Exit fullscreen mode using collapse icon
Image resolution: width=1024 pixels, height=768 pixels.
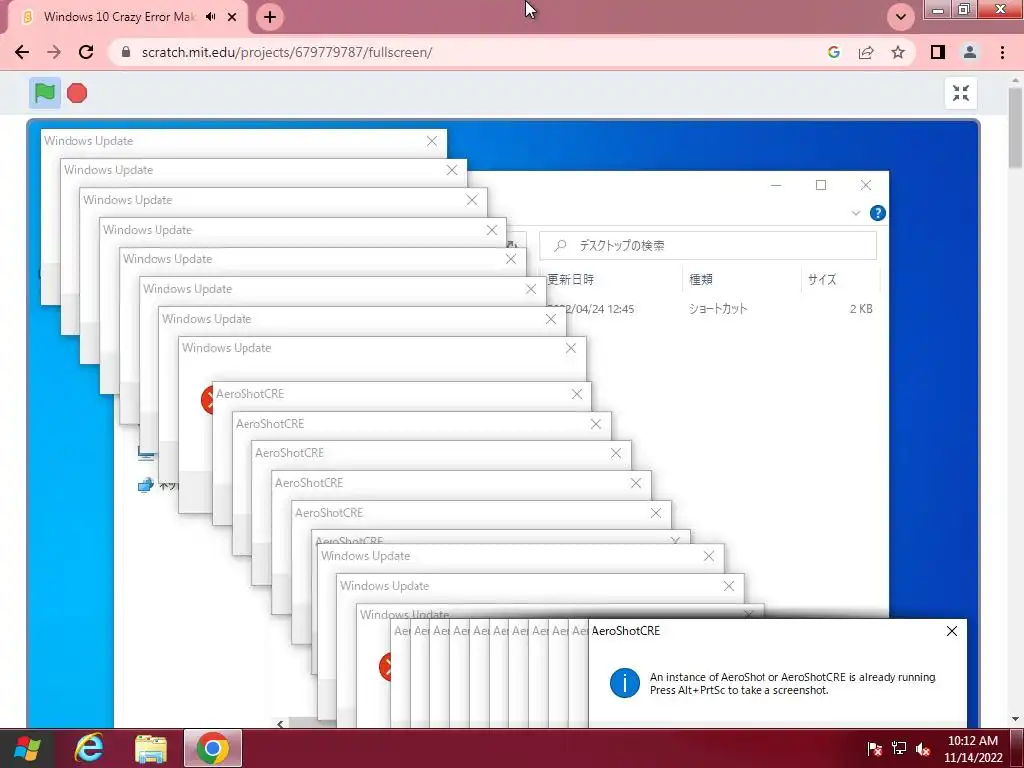[961, 93]
